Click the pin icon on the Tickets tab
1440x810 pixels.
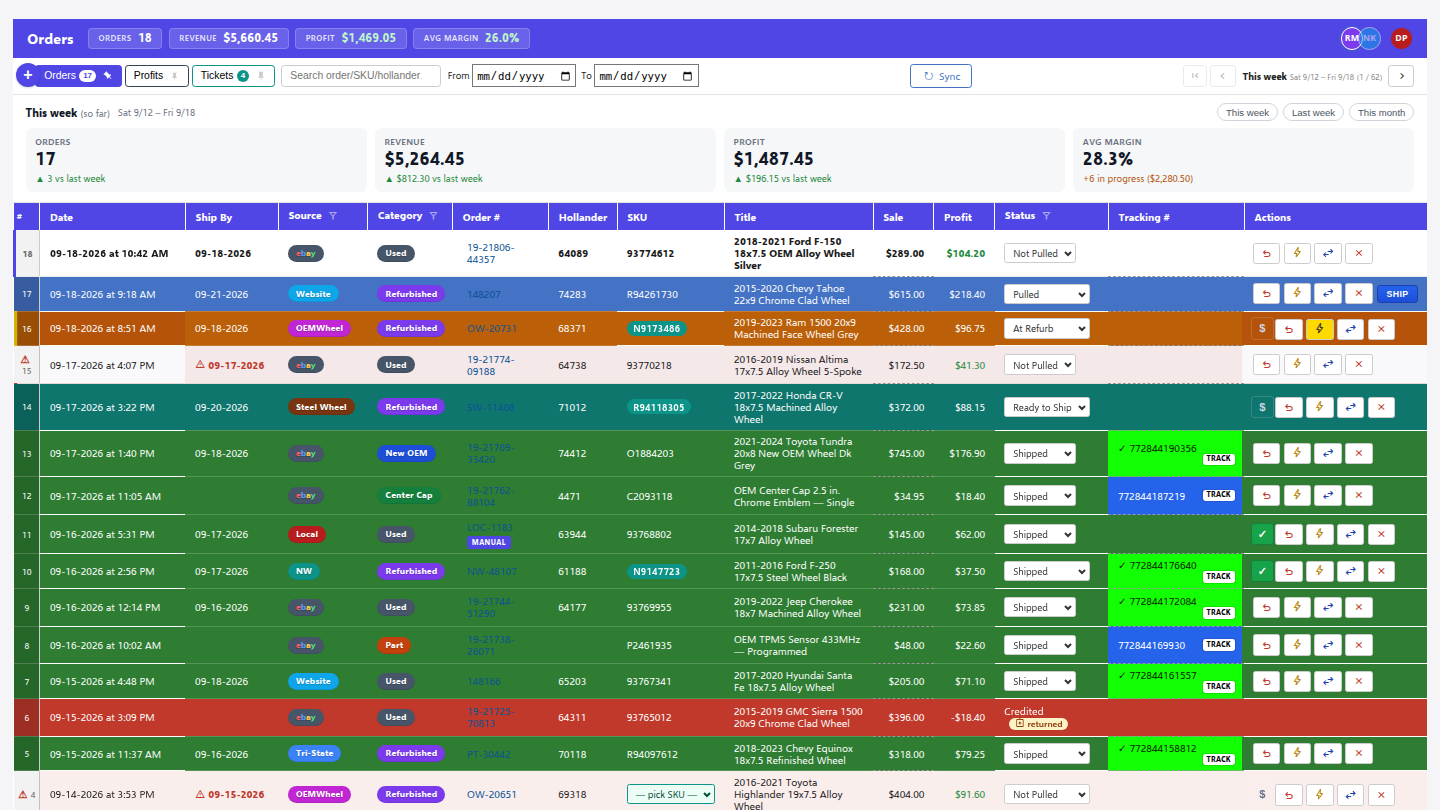point(261,76)
